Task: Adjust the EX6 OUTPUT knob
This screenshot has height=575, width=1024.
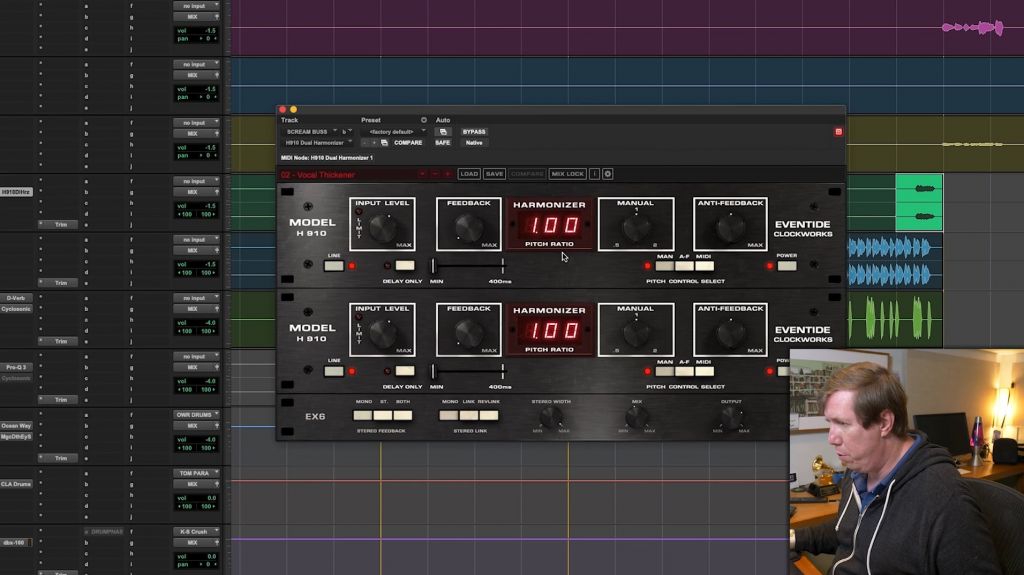Action: pos(731,417)
